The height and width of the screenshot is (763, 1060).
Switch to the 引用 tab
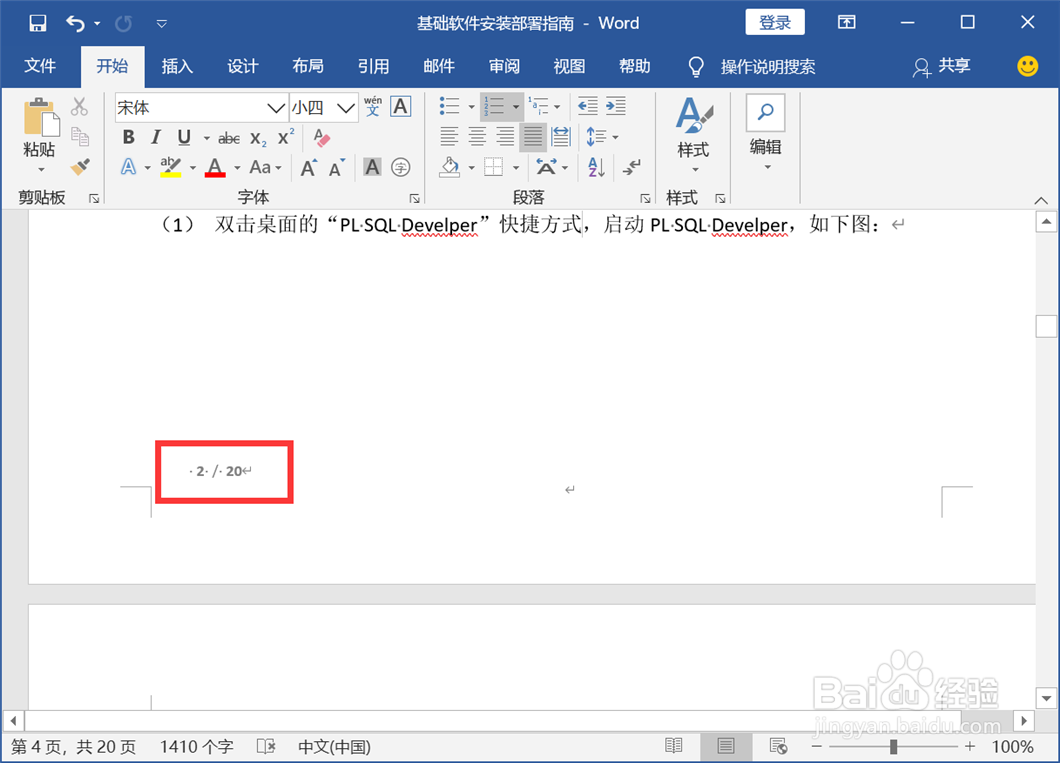(x=373, y=66)
